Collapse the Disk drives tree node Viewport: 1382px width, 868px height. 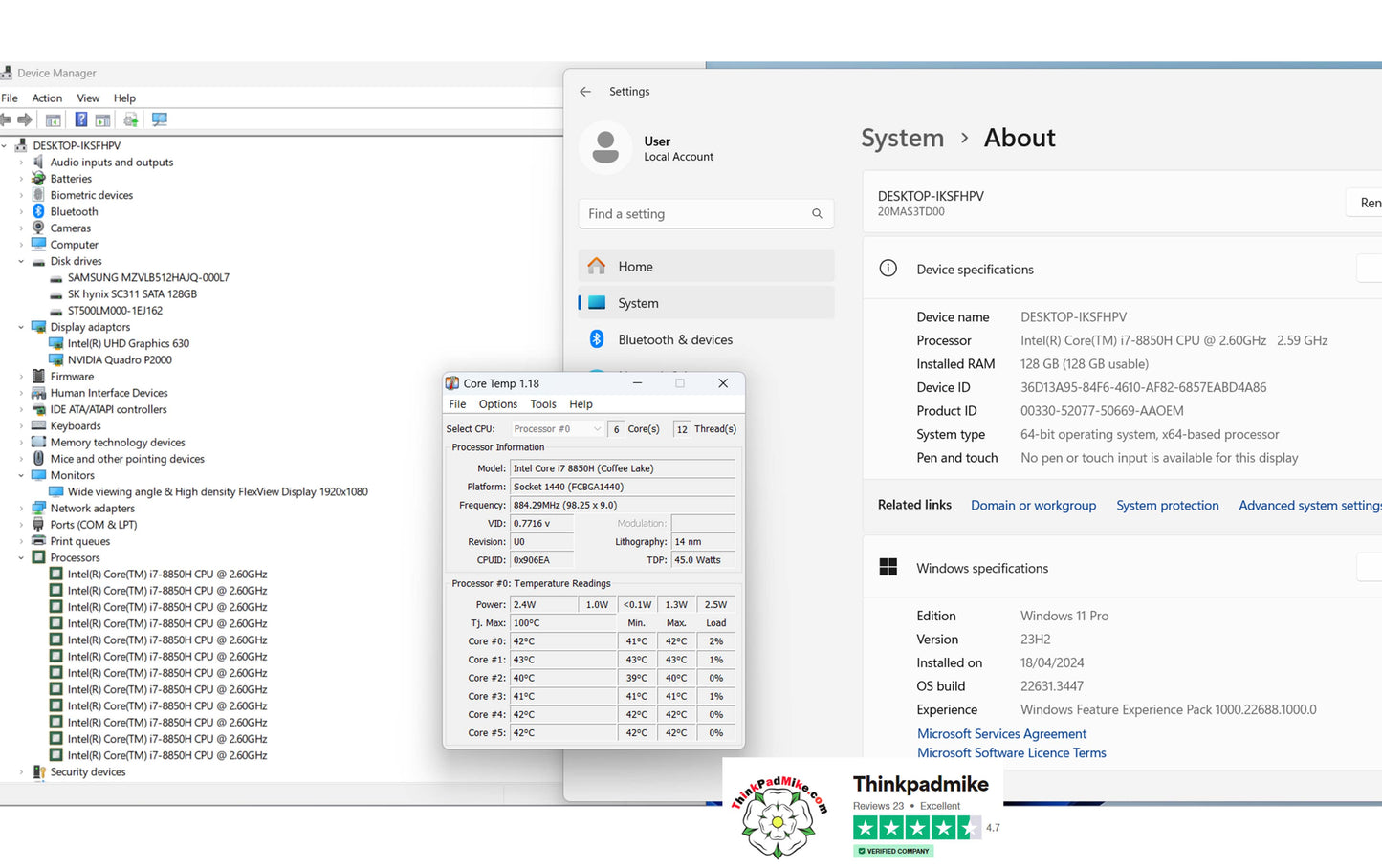coord(21,261)
